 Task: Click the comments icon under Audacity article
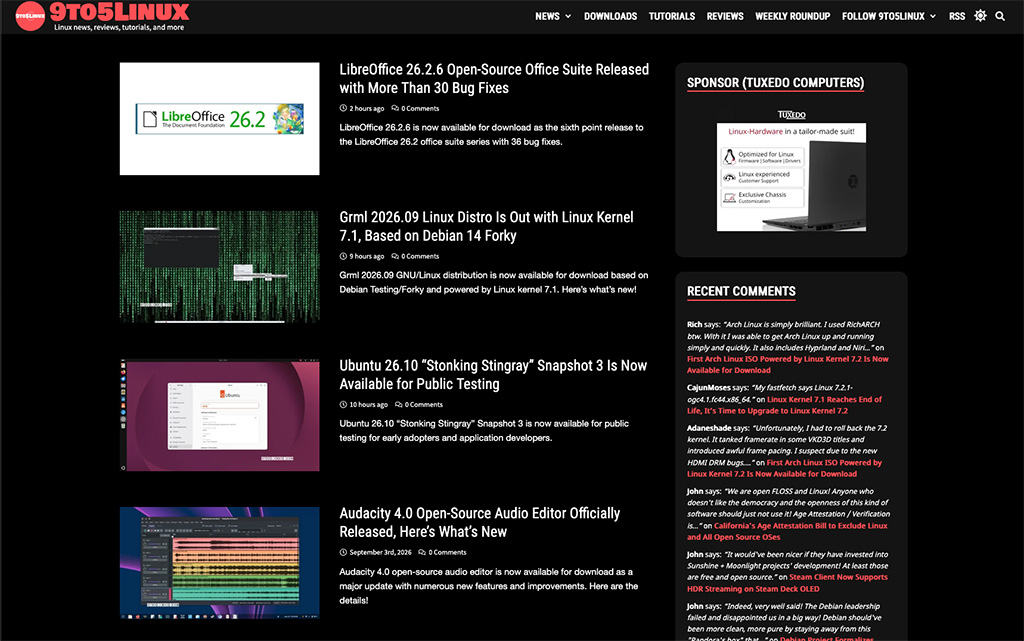[x=422, y=552]
